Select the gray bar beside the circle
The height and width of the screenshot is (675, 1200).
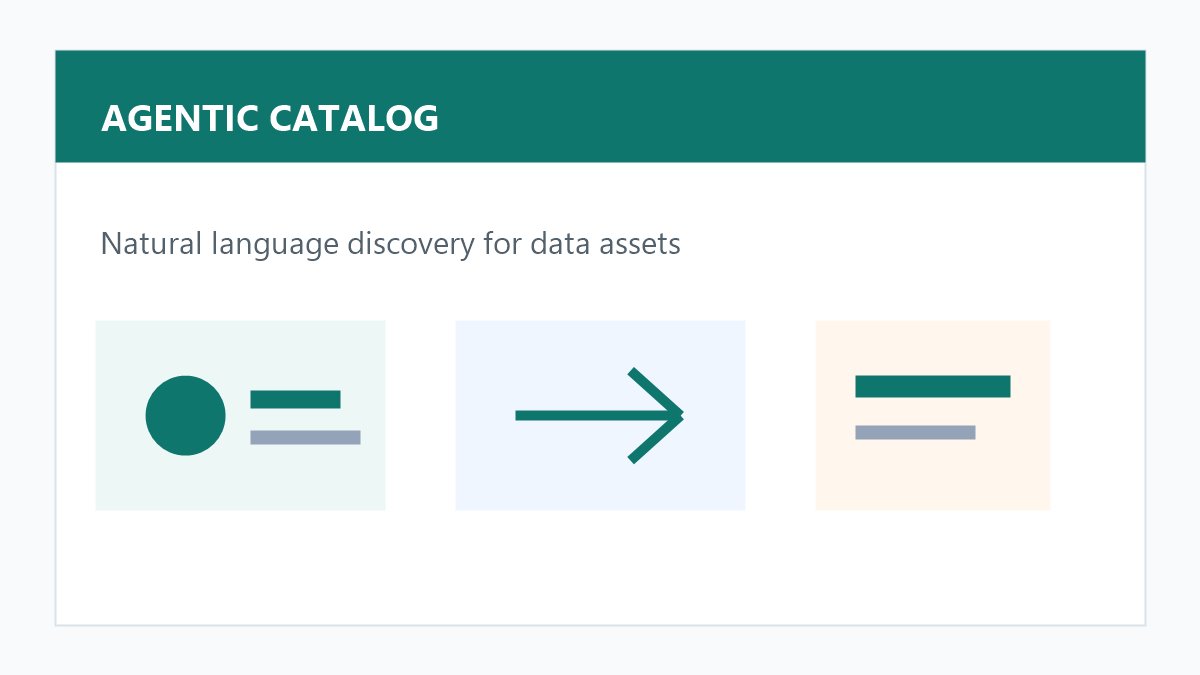[x=305, y=437]
